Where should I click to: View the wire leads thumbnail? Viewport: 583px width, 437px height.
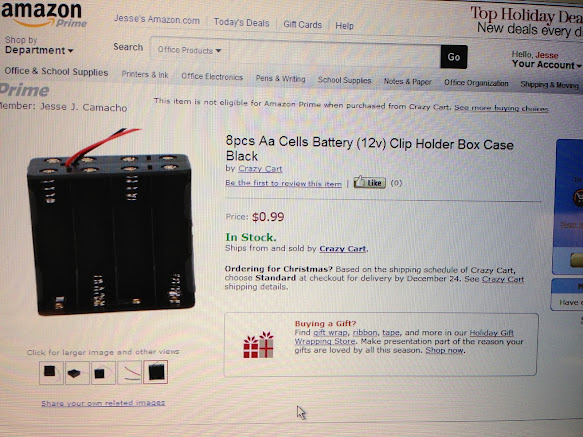[x=129, y=373]
